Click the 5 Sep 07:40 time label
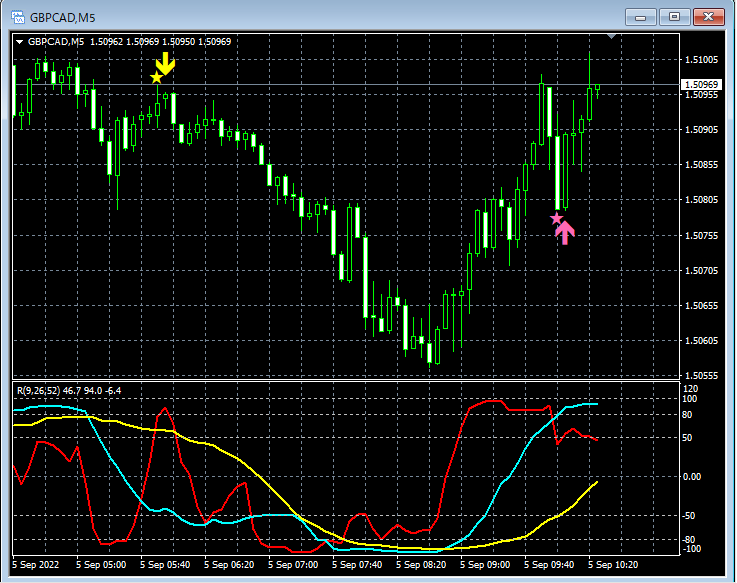Image resolution: width=737 pixels, height=583 pixels. coord(357,565)
